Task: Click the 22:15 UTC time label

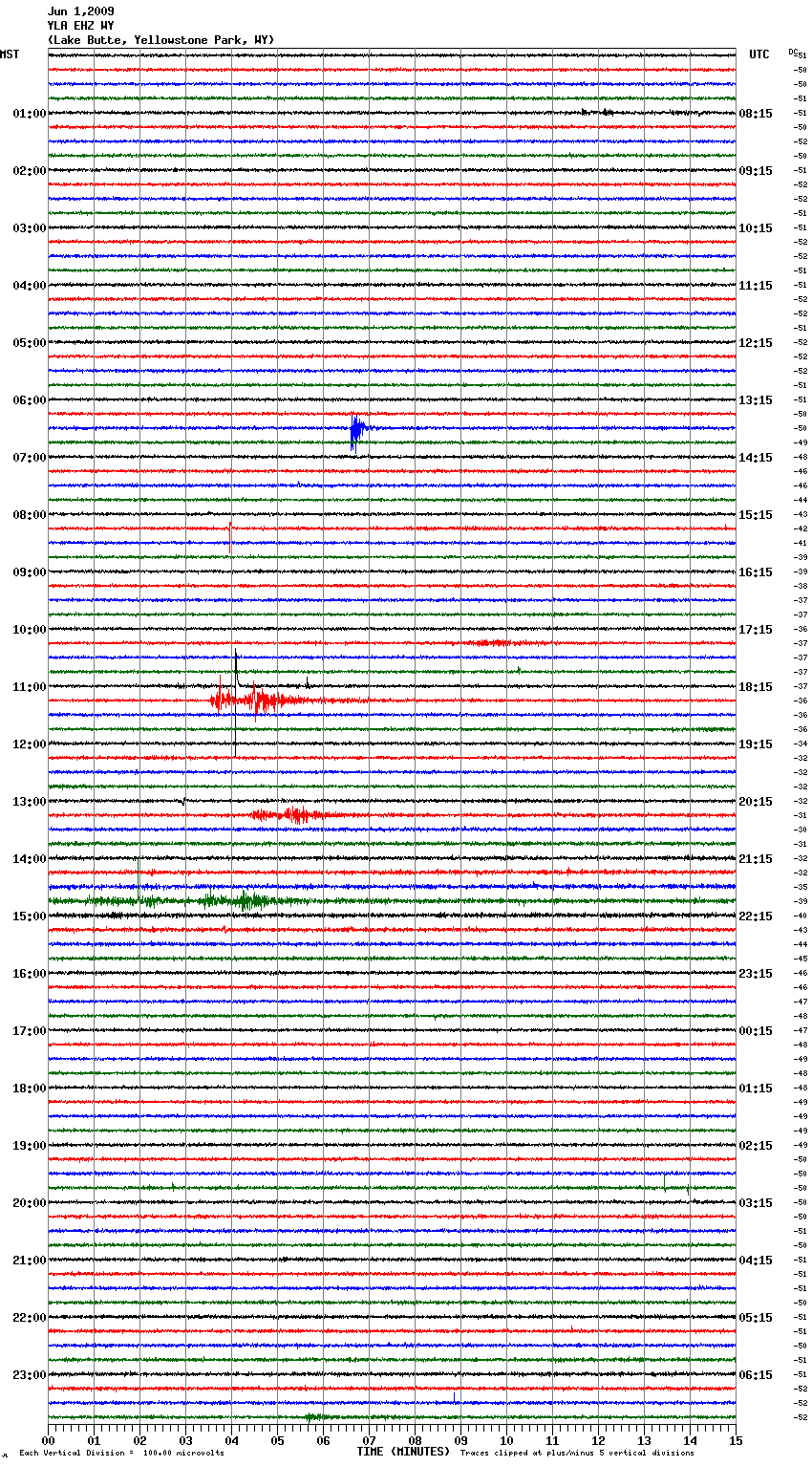Action: coord(756,916)
